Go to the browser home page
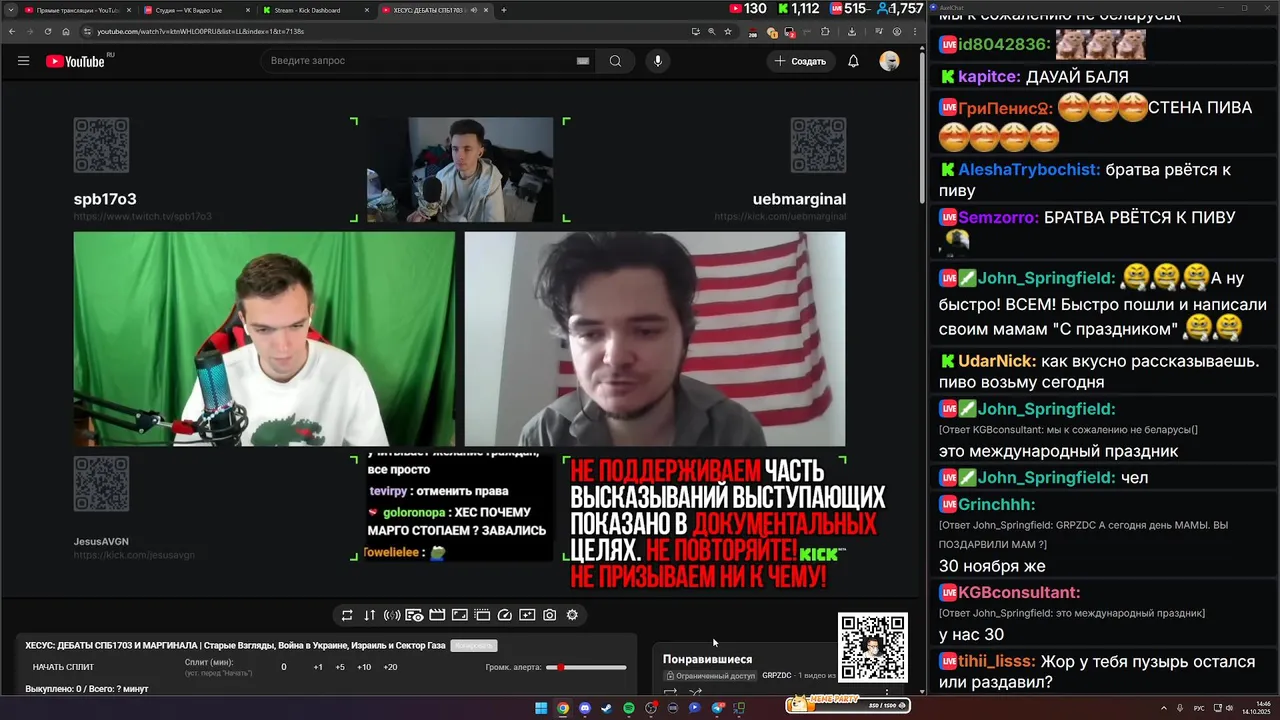This screenshot has height=720, width=1280. tap(64, 31)
